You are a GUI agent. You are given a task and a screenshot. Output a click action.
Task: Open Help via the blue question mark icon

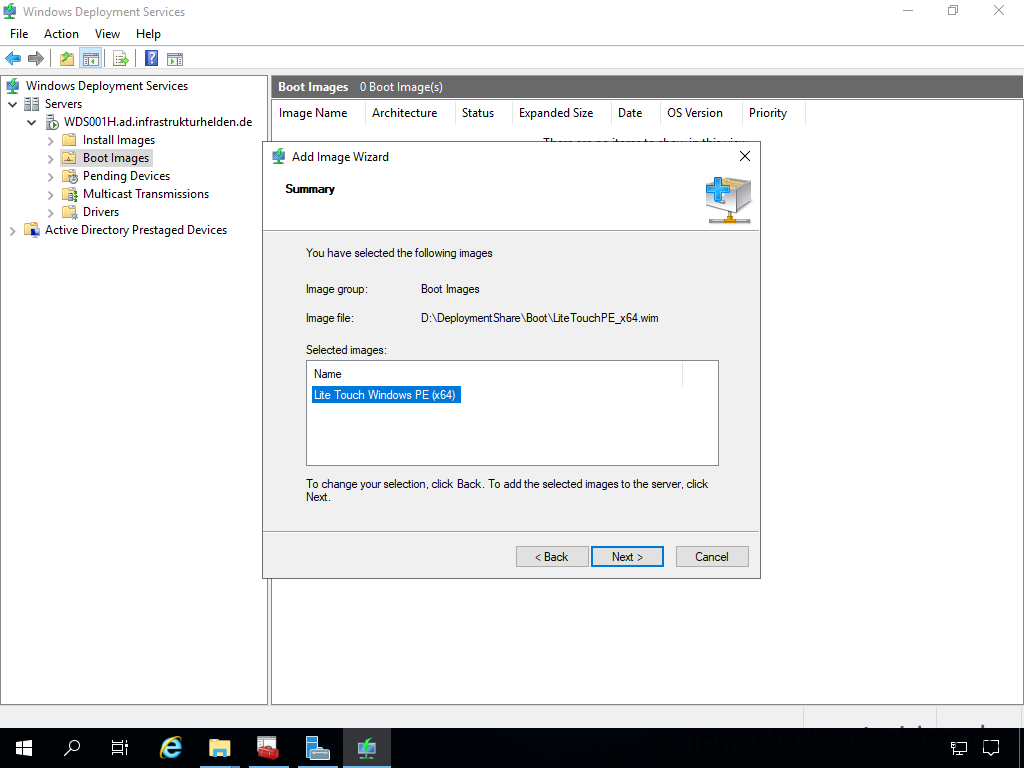tap(152, 58)
